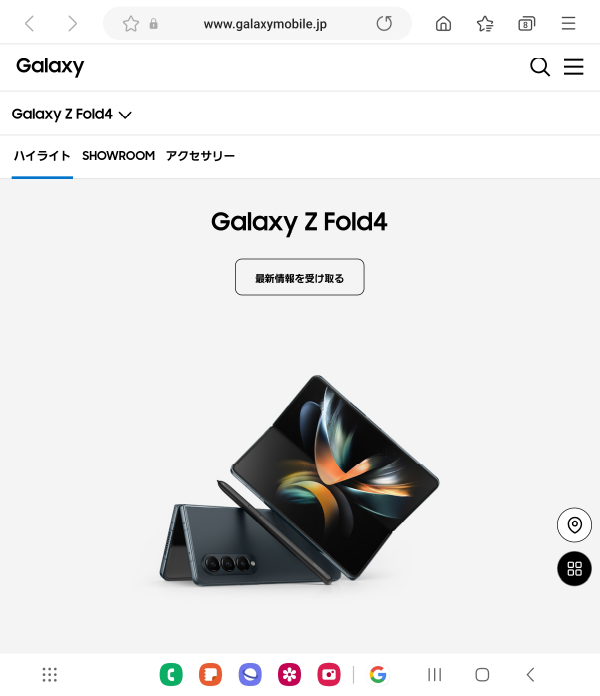This screenshot has height=696, width=600.
Task: Click the 最新情報を受け取る button
Action: pos(300,277)
